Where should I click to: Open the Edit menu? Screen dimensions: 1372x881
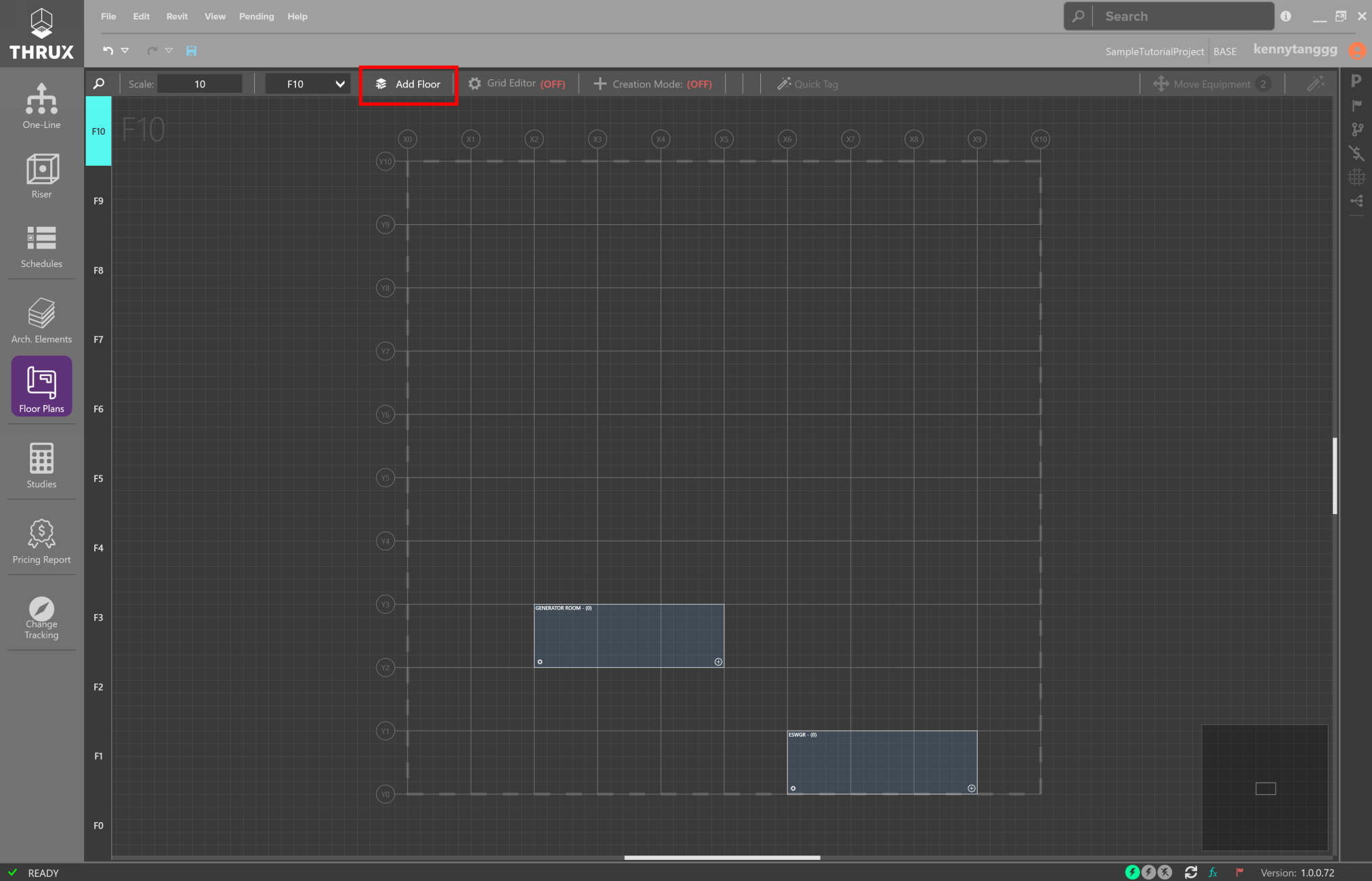141,16
